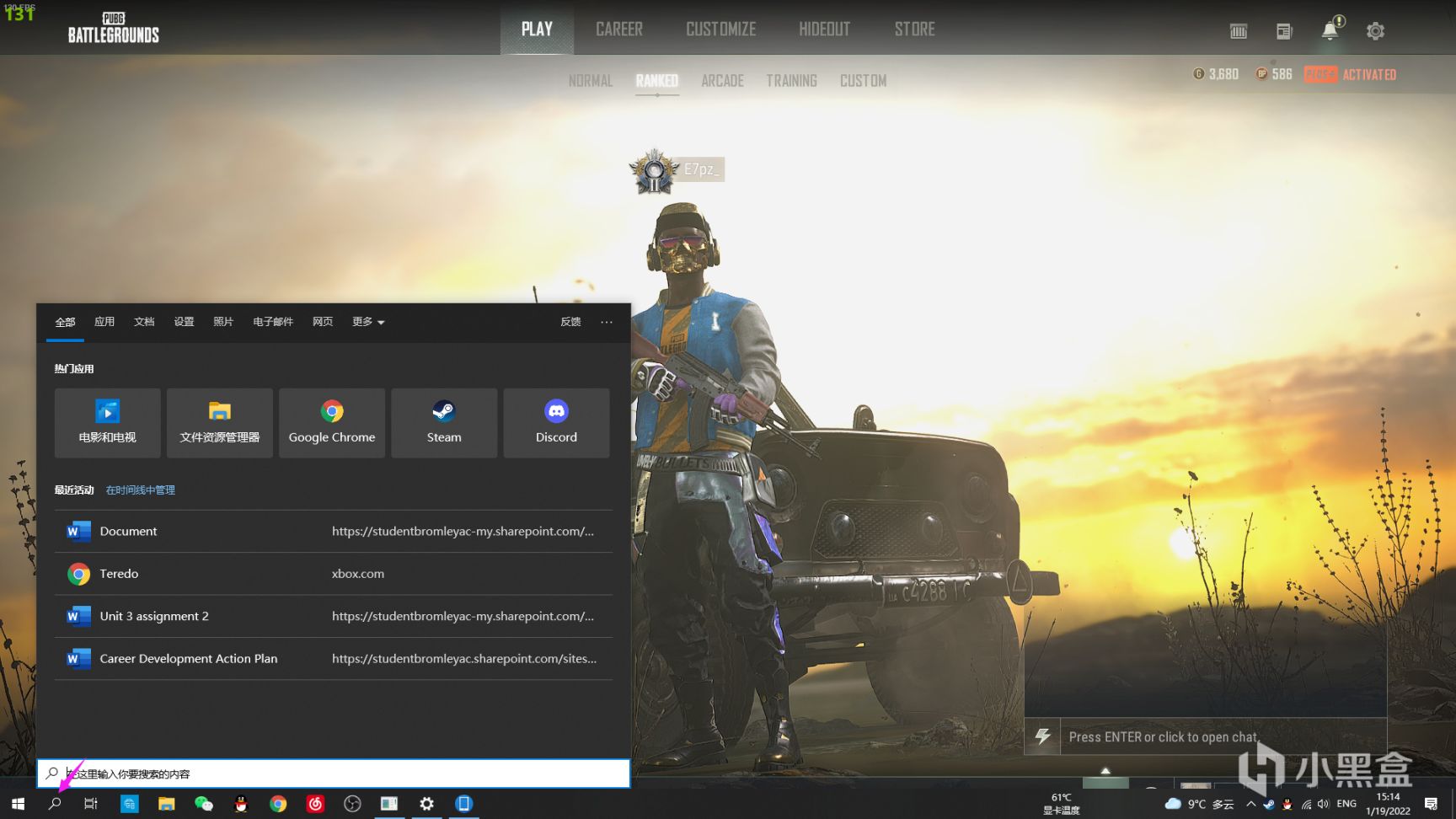Image resolution: width=1456 pixels, height=819 pixels.
Task: Open 'Career Development Action Plan' document
Action: [334, 659]
